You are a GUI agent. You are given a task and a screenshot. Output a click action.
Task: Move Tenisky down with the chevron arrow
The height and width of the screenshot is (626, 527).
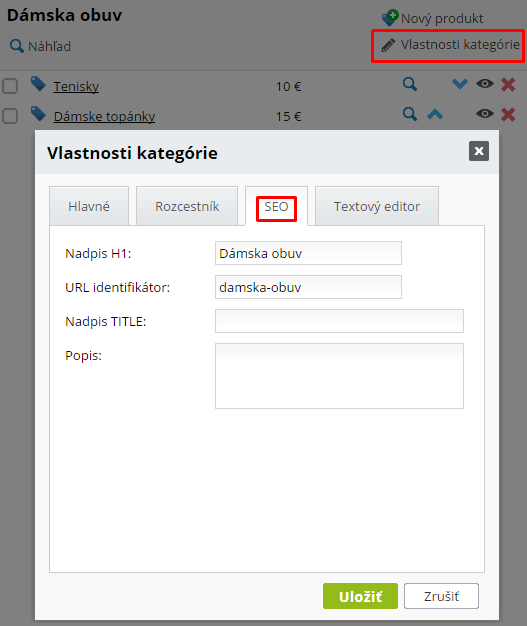[x=460, y=84]
